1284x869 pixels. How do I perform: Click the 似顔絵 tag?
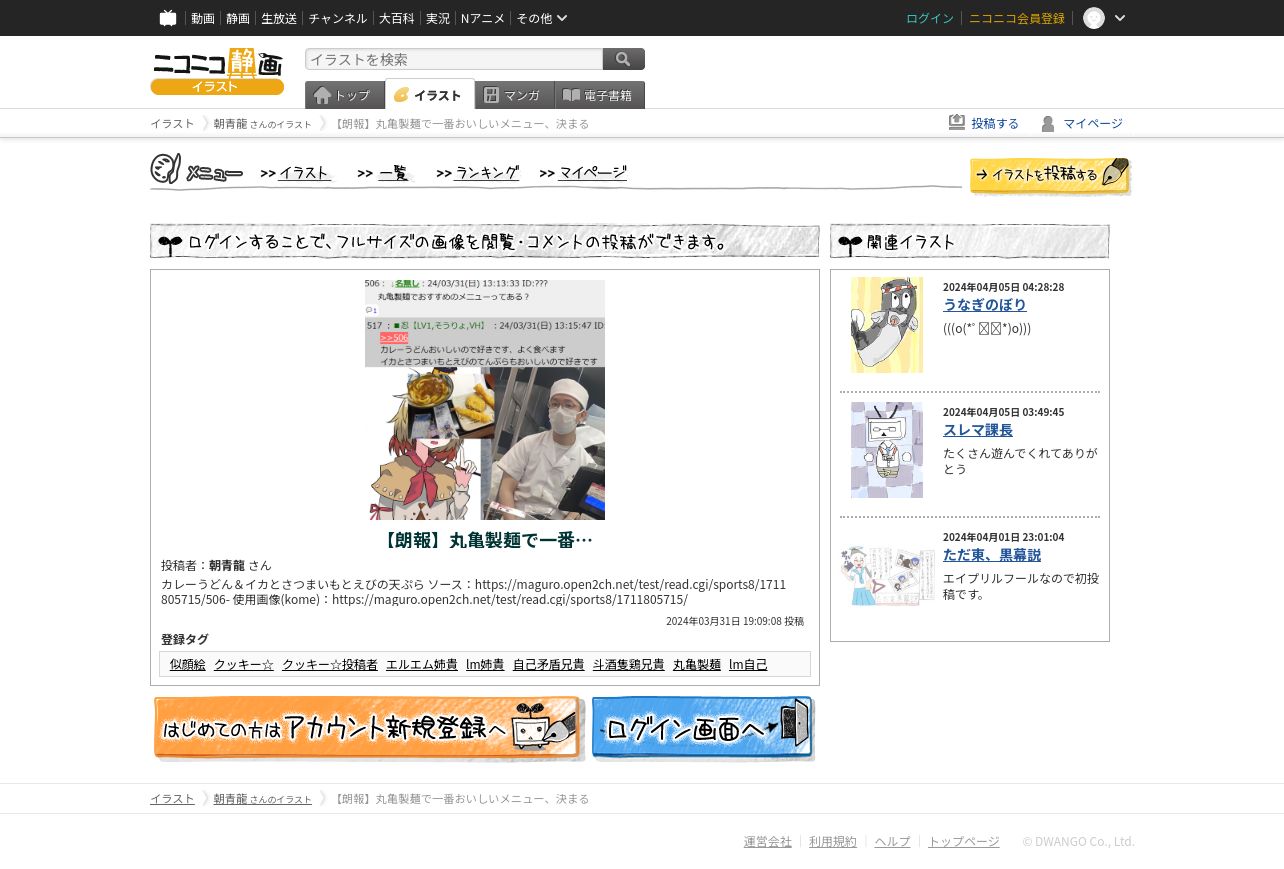[188, 664]
